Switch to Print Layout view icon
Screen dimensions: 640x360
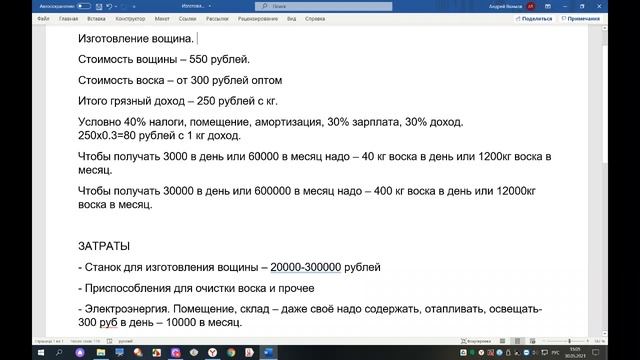517,341
